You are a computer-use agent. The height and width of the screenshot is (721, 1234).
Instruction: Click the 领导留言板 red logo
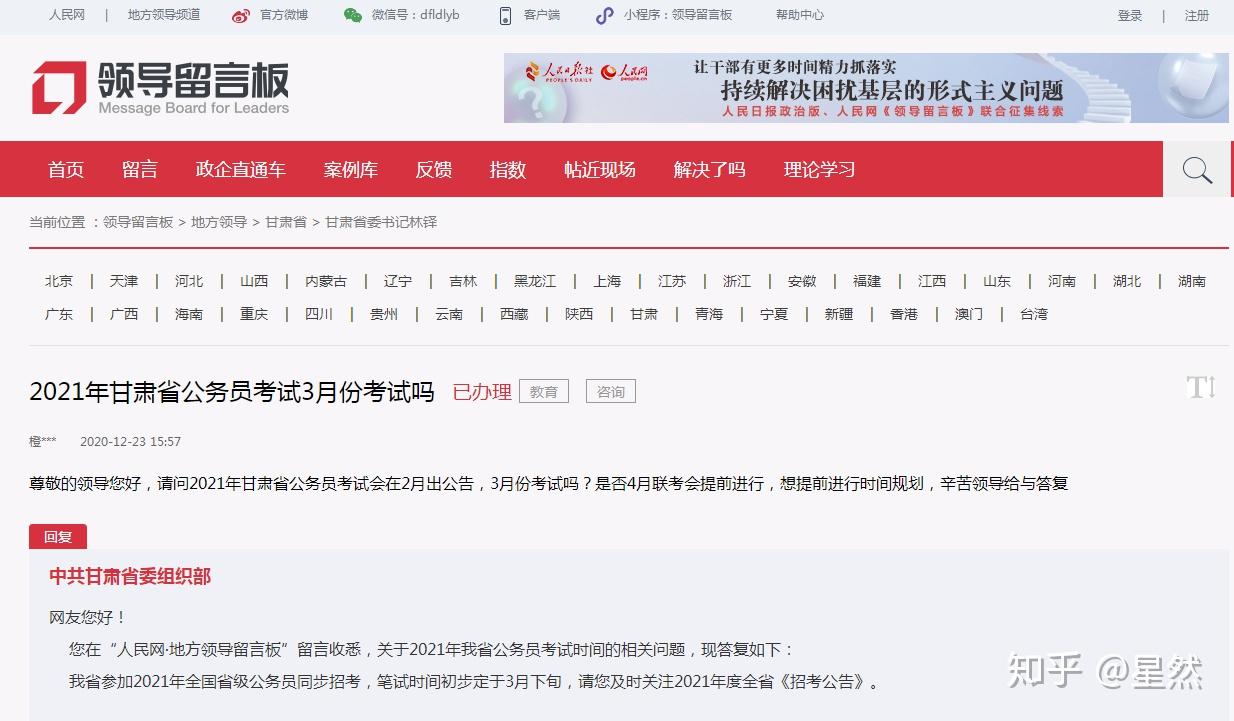point(160,88)
